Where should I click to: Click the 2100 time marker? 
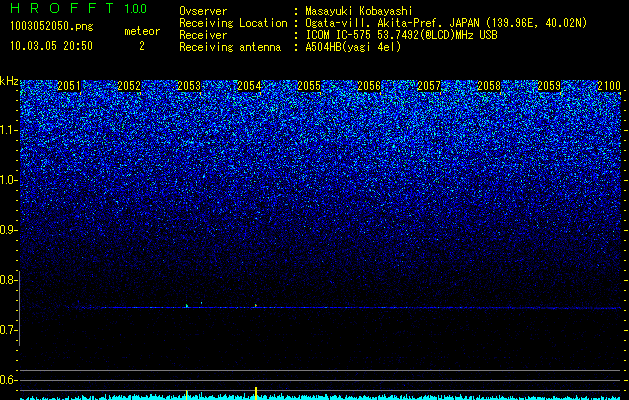tap(609, 86)
